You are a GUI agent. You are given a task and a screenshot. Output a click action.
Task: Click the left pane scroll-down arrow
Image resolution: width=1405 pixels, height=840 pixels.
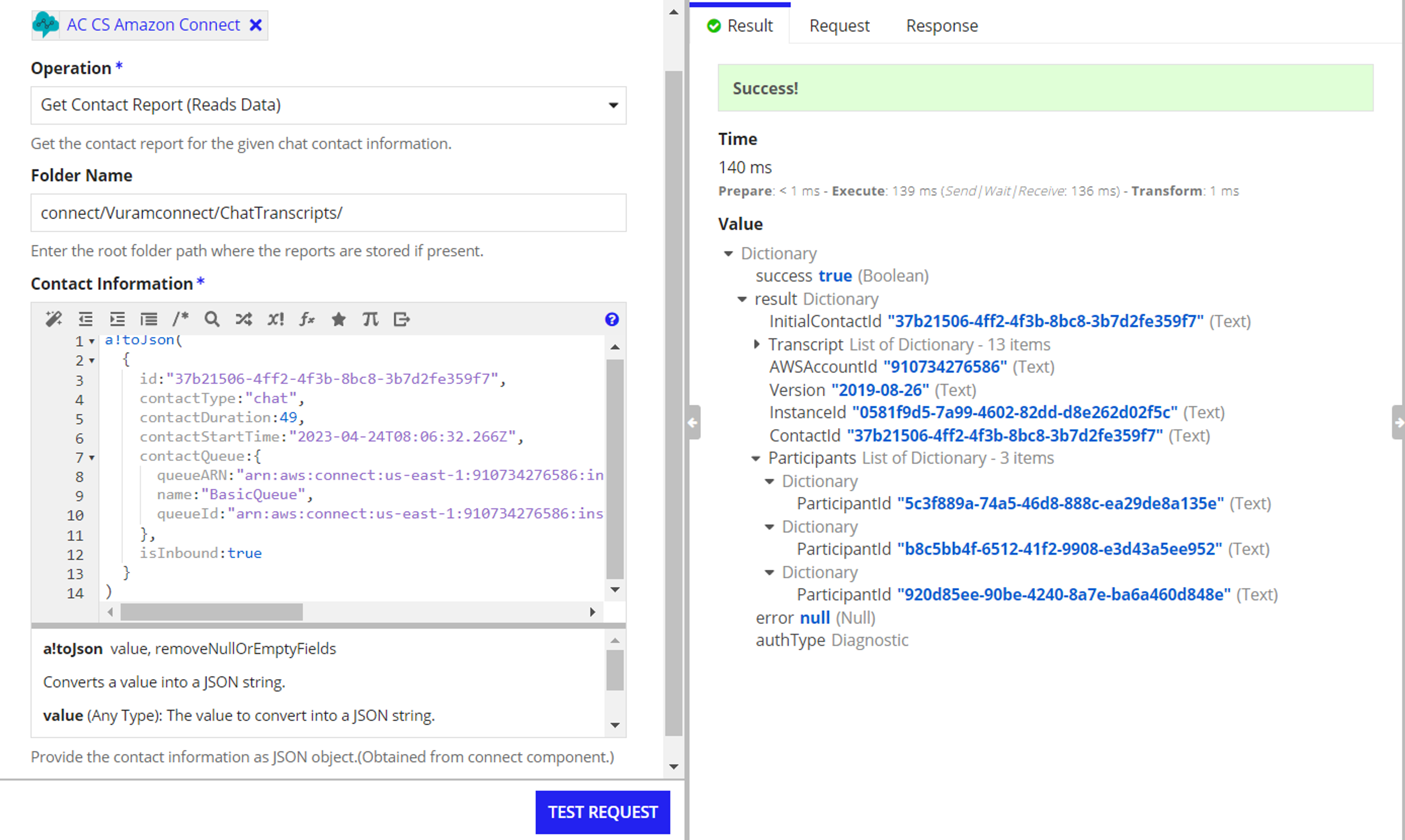pos(674,767)
